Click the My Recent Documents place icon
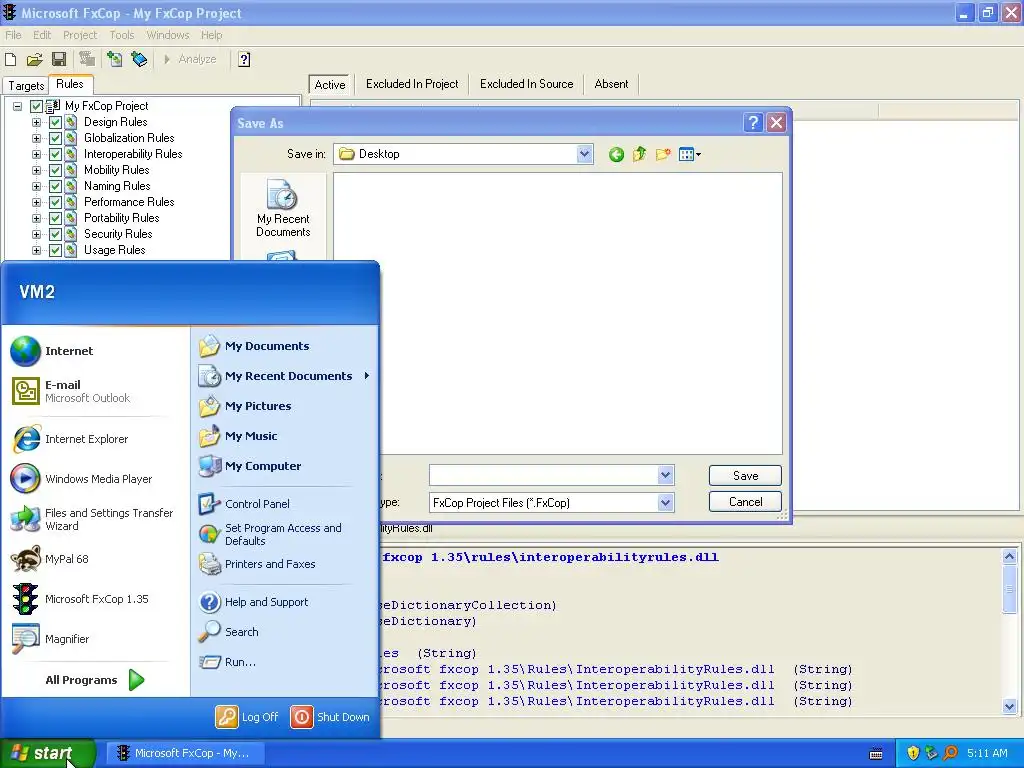The image size is (1024, 768). coord(283,208)
